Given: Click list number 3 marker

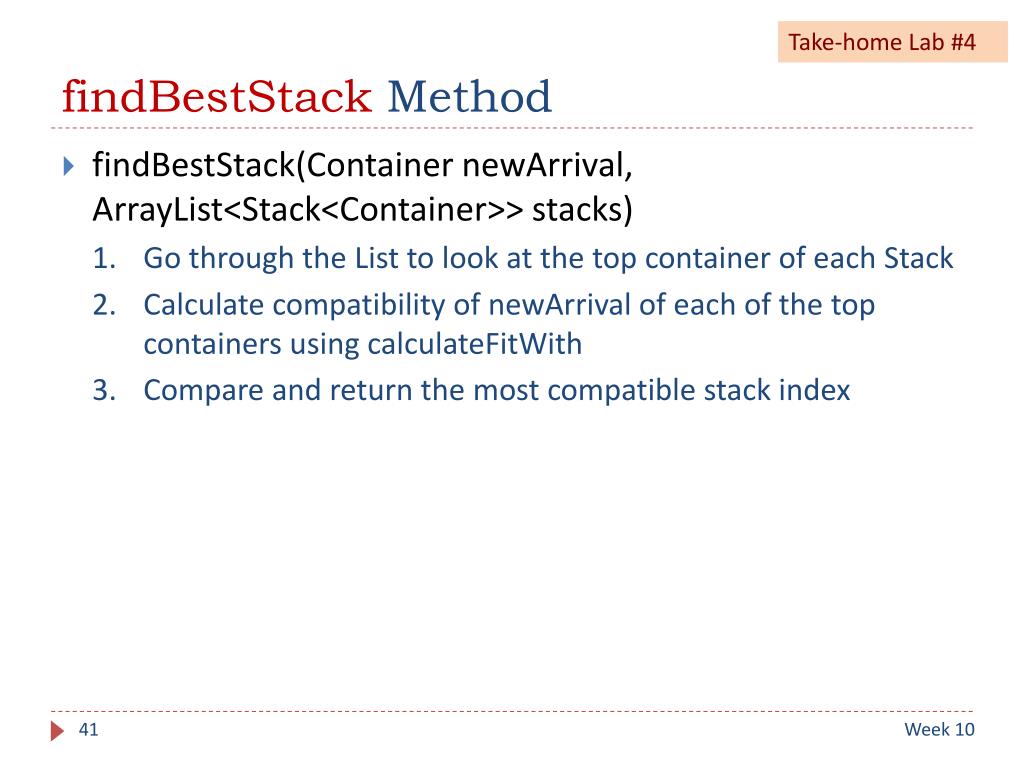Looking at the screenshot, I should (104, 391).
